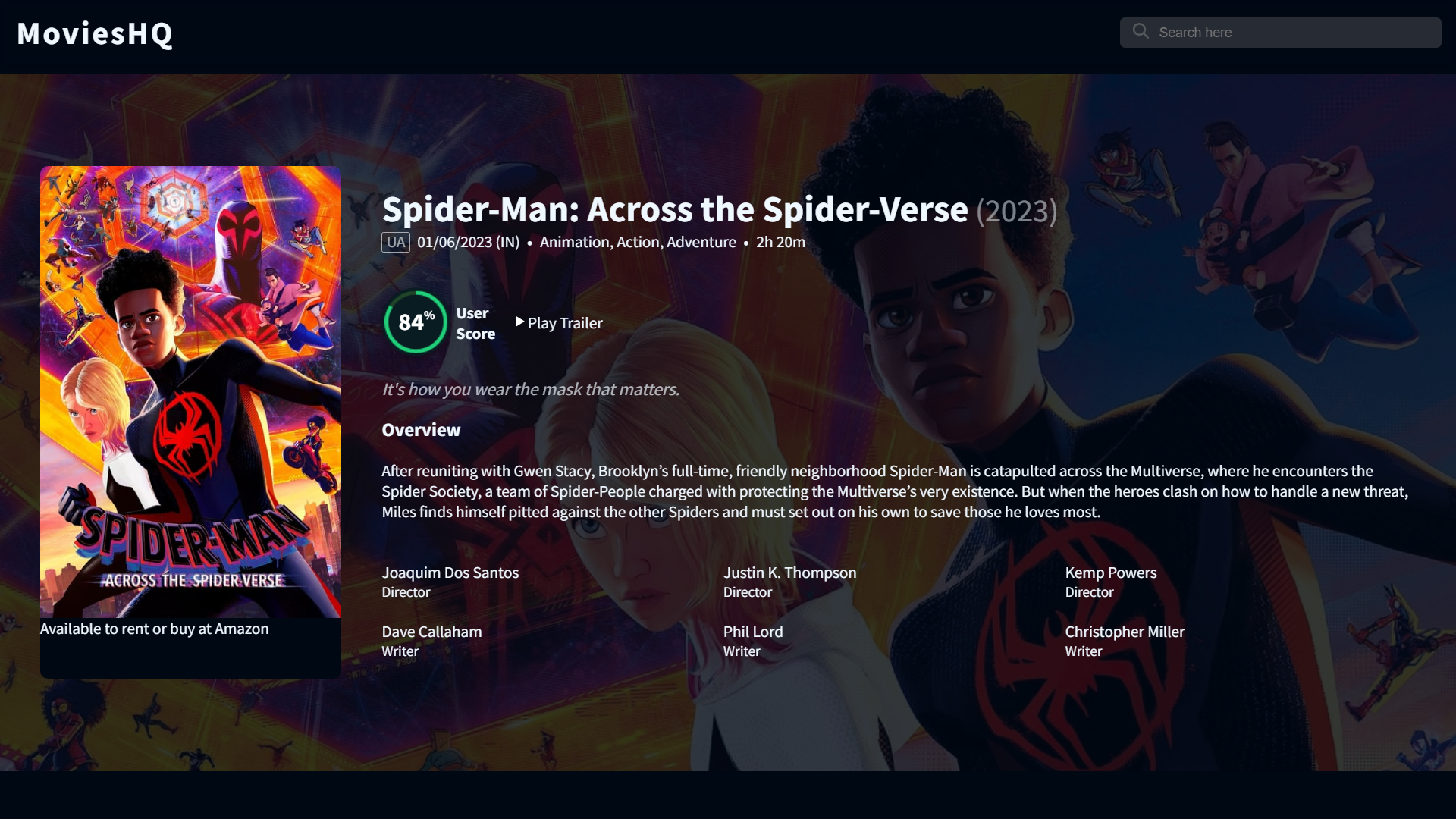Click the release date 01/06/2023 (IN)
This screenshot has width=1456, height=819.
point(468,242)
